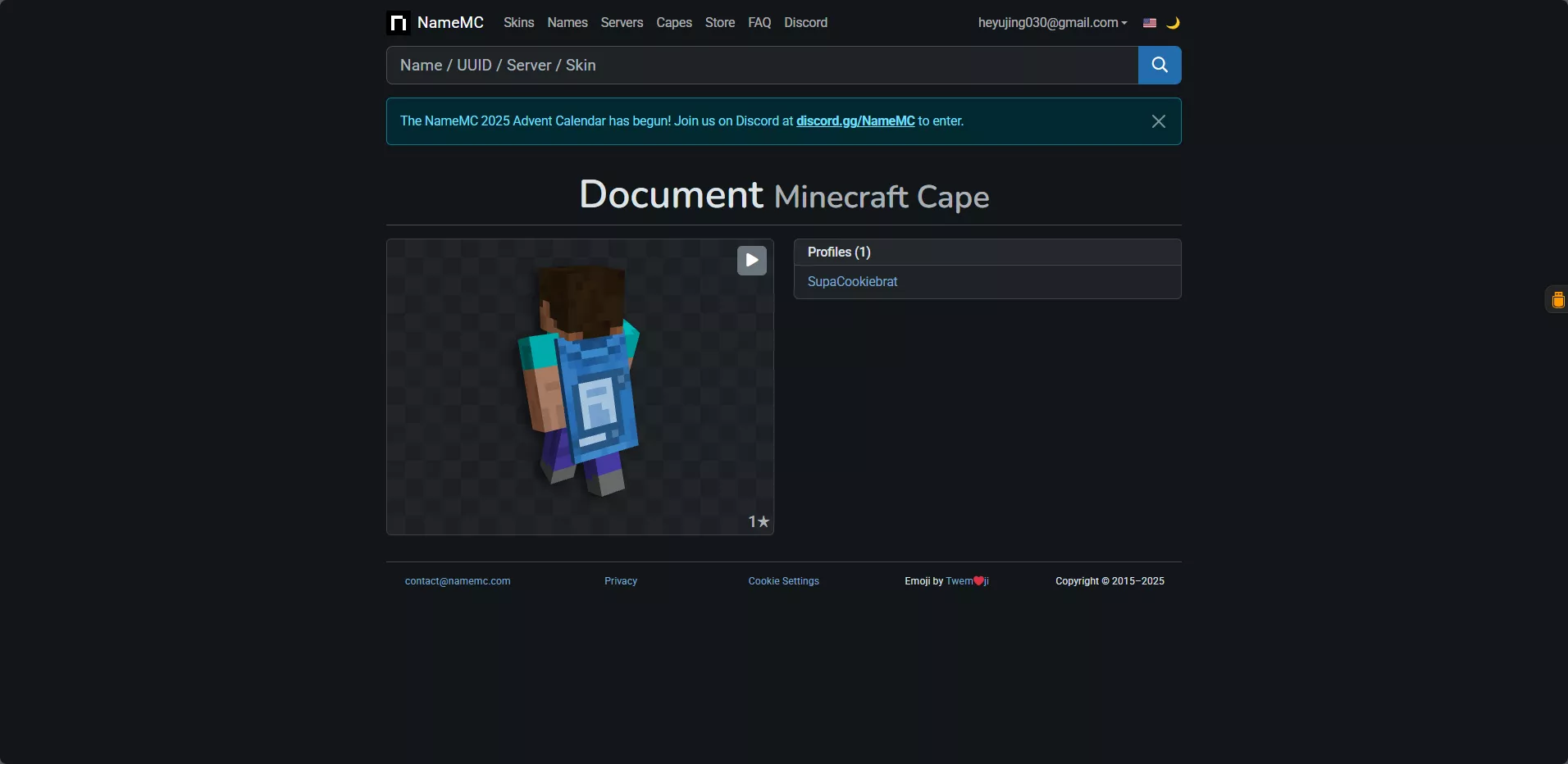Viewport: 1568px width, 764px height.
Task: Open the Servers page
Action: click(x=622, y=23)
